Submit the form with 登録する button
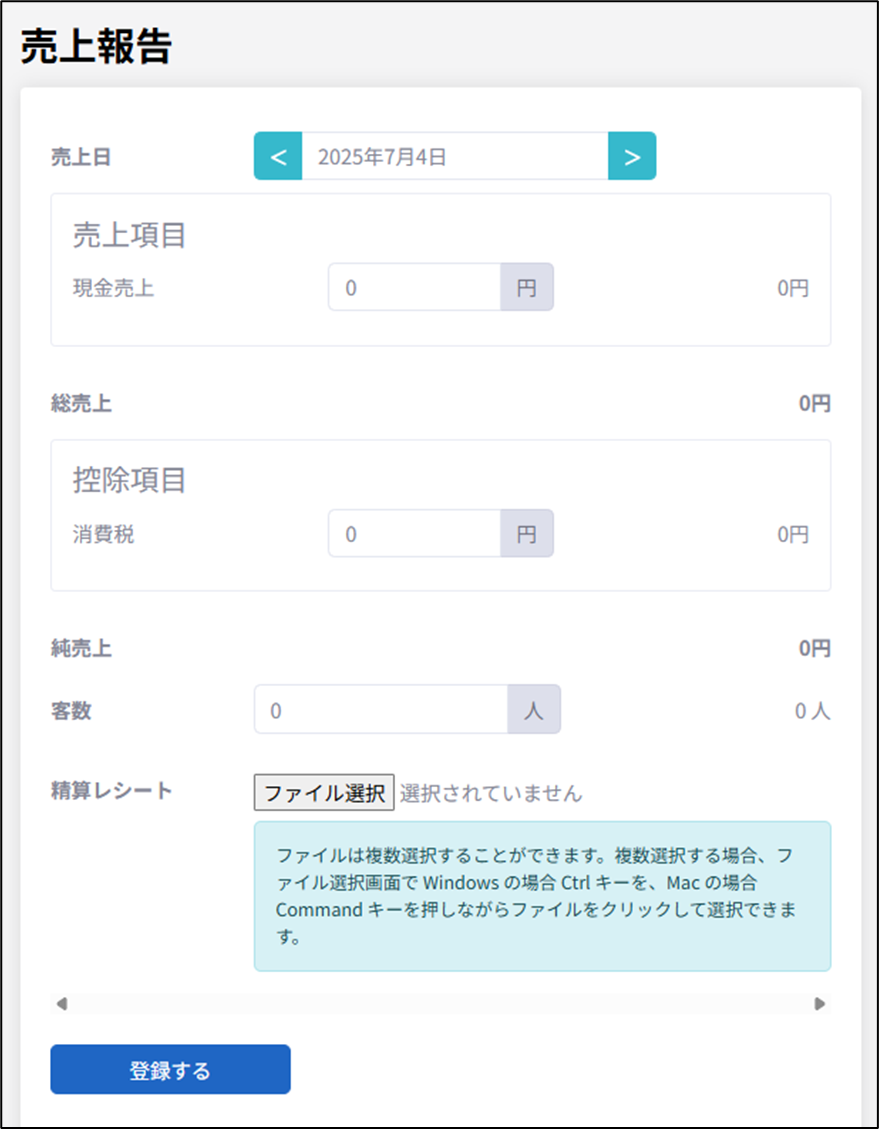879x1129 pixels. 170,1070
